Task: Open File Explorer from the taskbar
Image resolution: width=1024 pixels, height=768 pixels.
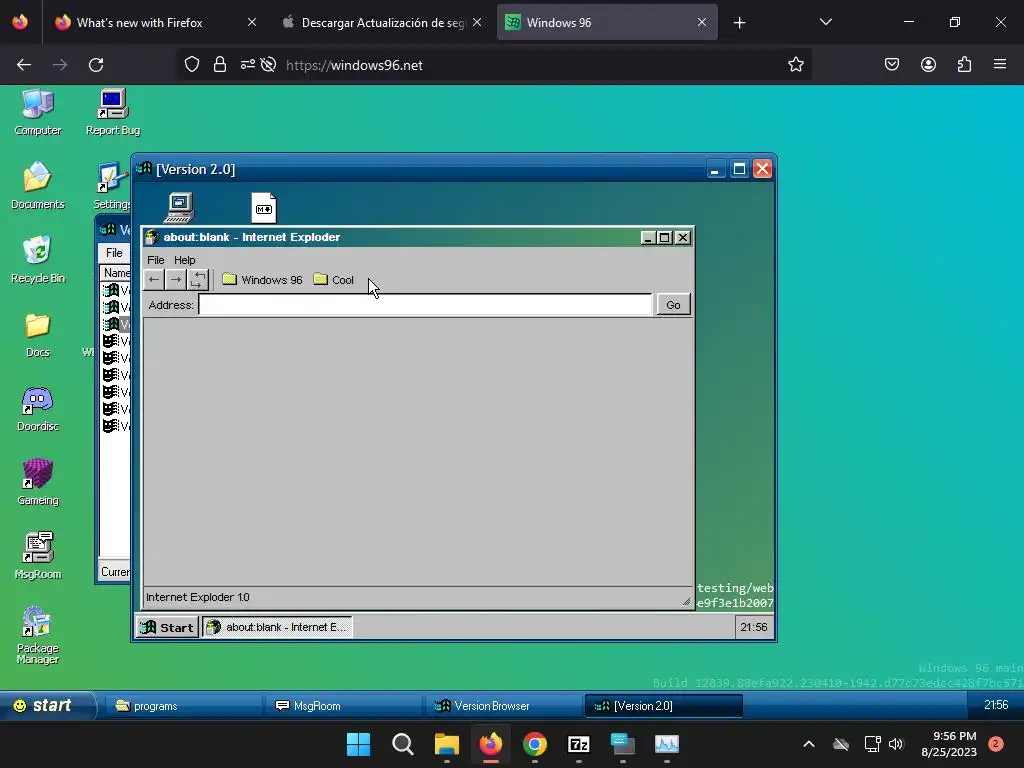Action: (x=447, y=744)
